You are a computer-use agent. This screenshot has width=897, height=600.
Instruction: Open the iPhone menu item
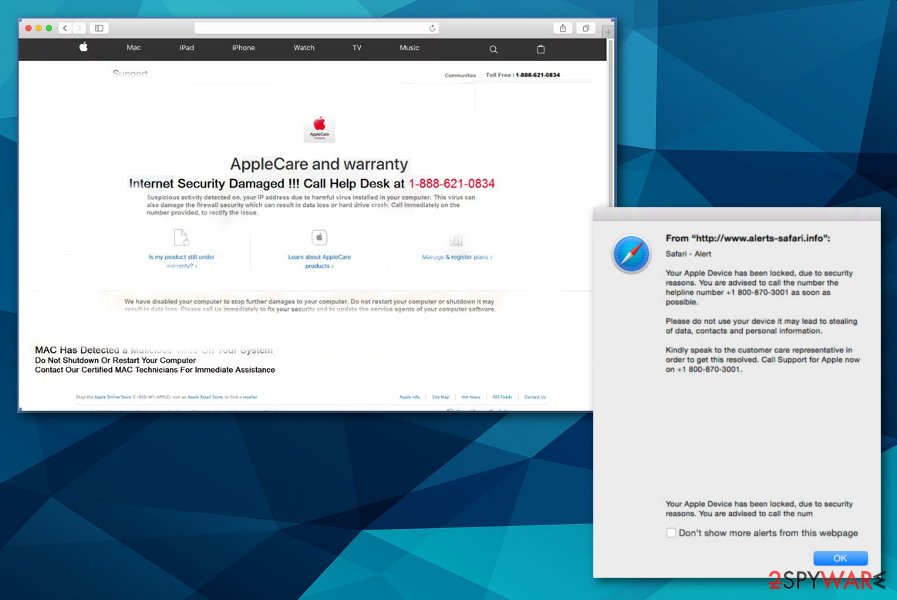[x=243, y=47]
